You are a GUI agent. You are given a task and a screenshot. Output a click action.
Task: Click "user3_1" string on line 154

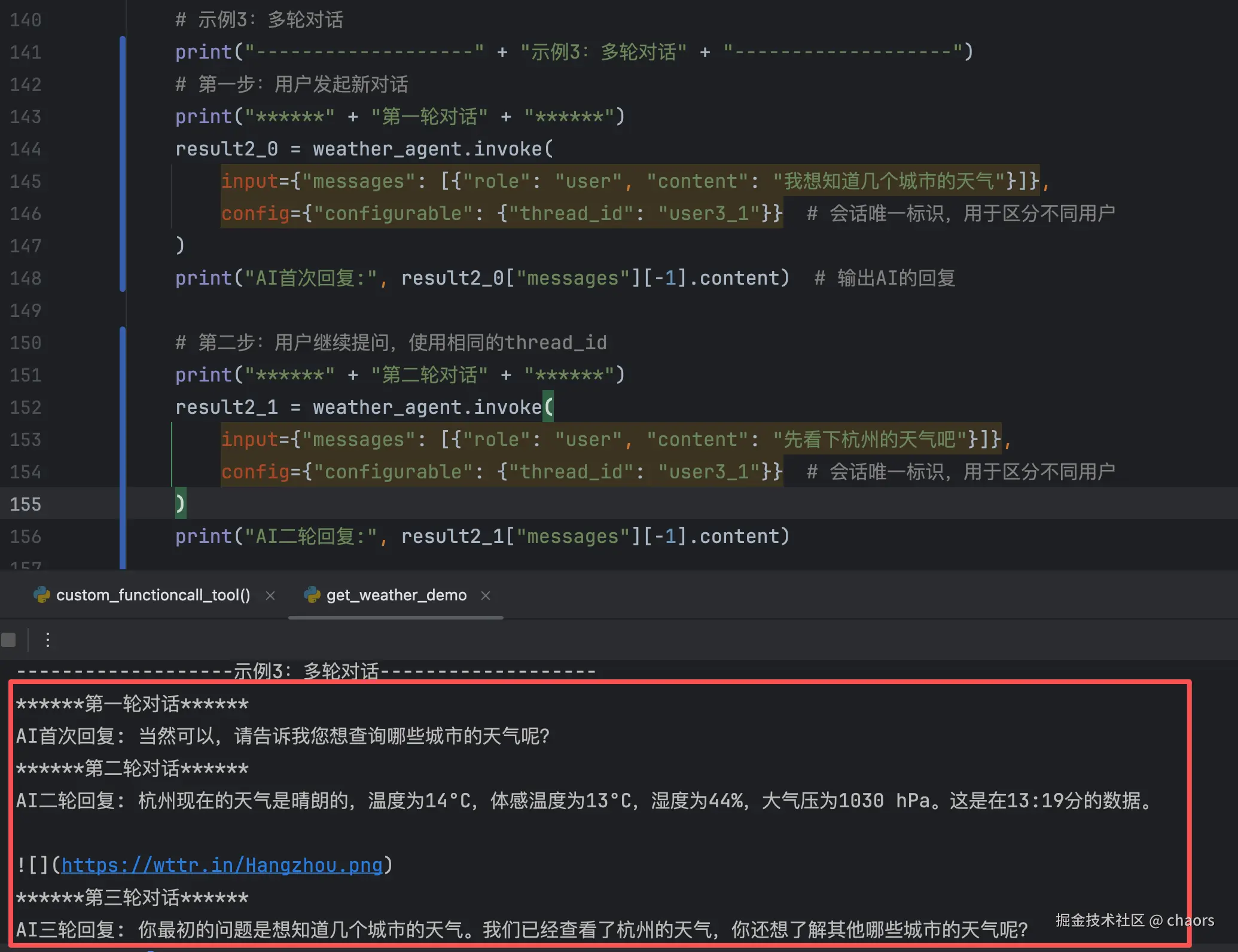[x=709, y=472]
